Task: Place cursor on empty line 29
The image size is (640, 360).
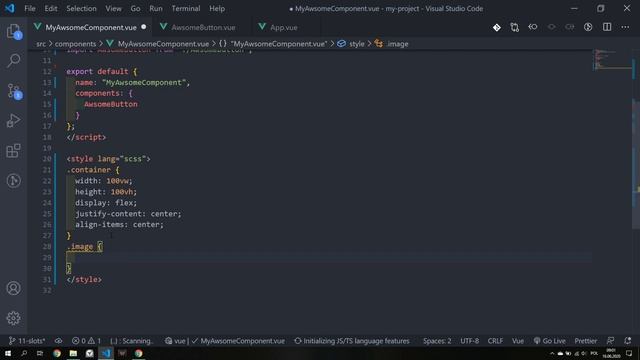Action: point(329,258)
